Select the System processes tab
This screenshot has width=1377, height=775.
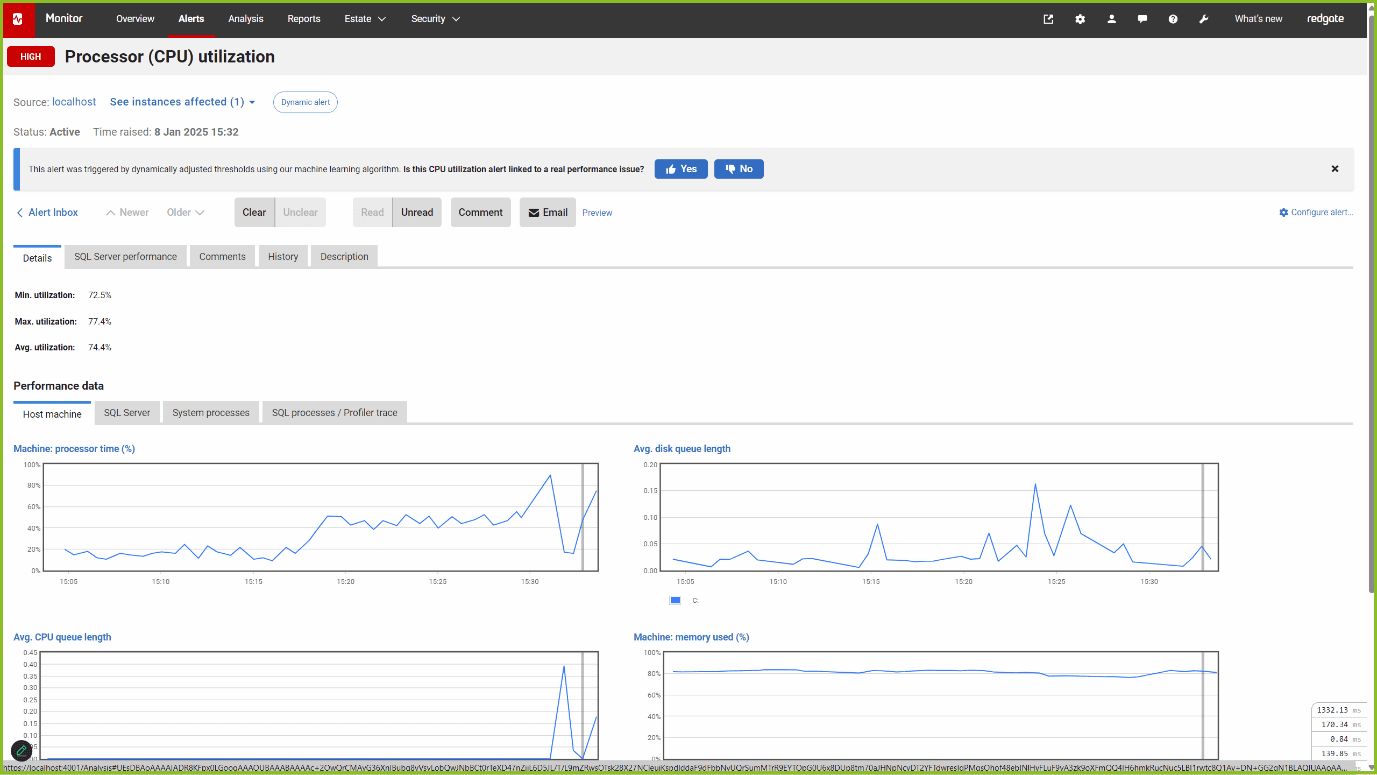pos(210,412)
